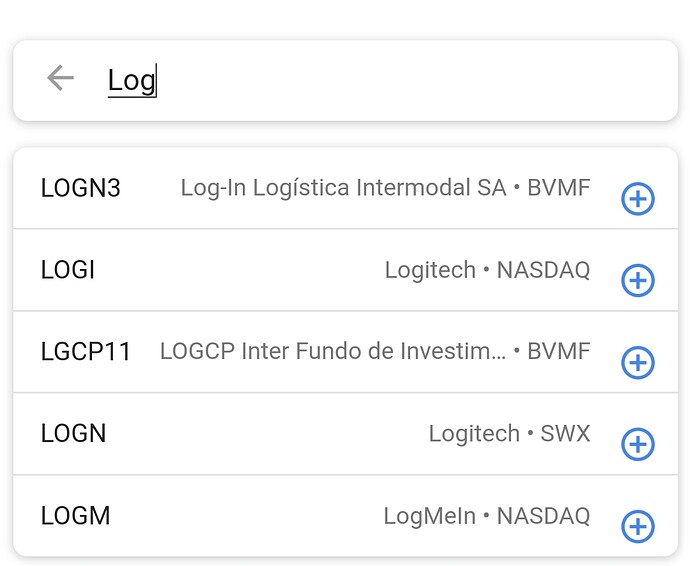Add LOGI using its plus icon

[x=637, y=281]
